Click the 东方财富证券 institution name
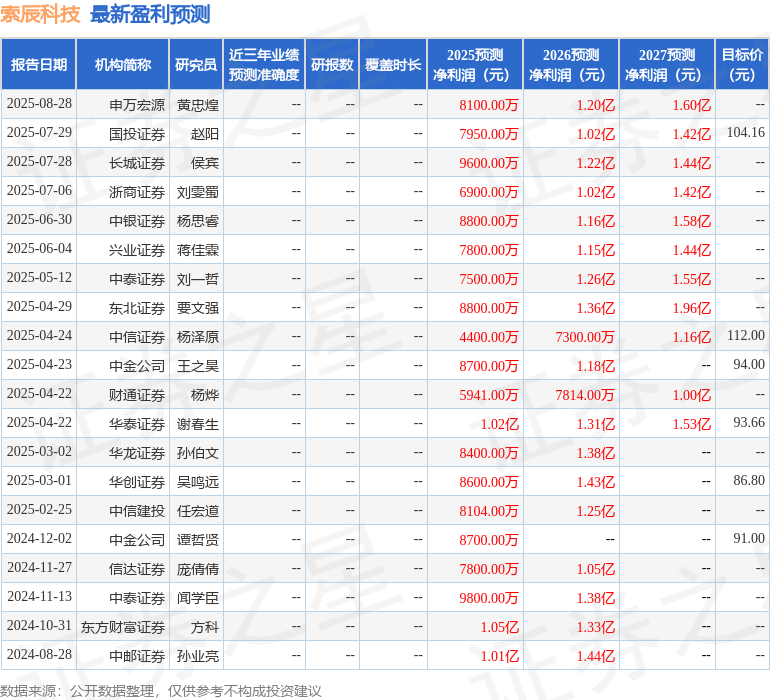This screenshot has width=770, height=700. pos(123,627)
